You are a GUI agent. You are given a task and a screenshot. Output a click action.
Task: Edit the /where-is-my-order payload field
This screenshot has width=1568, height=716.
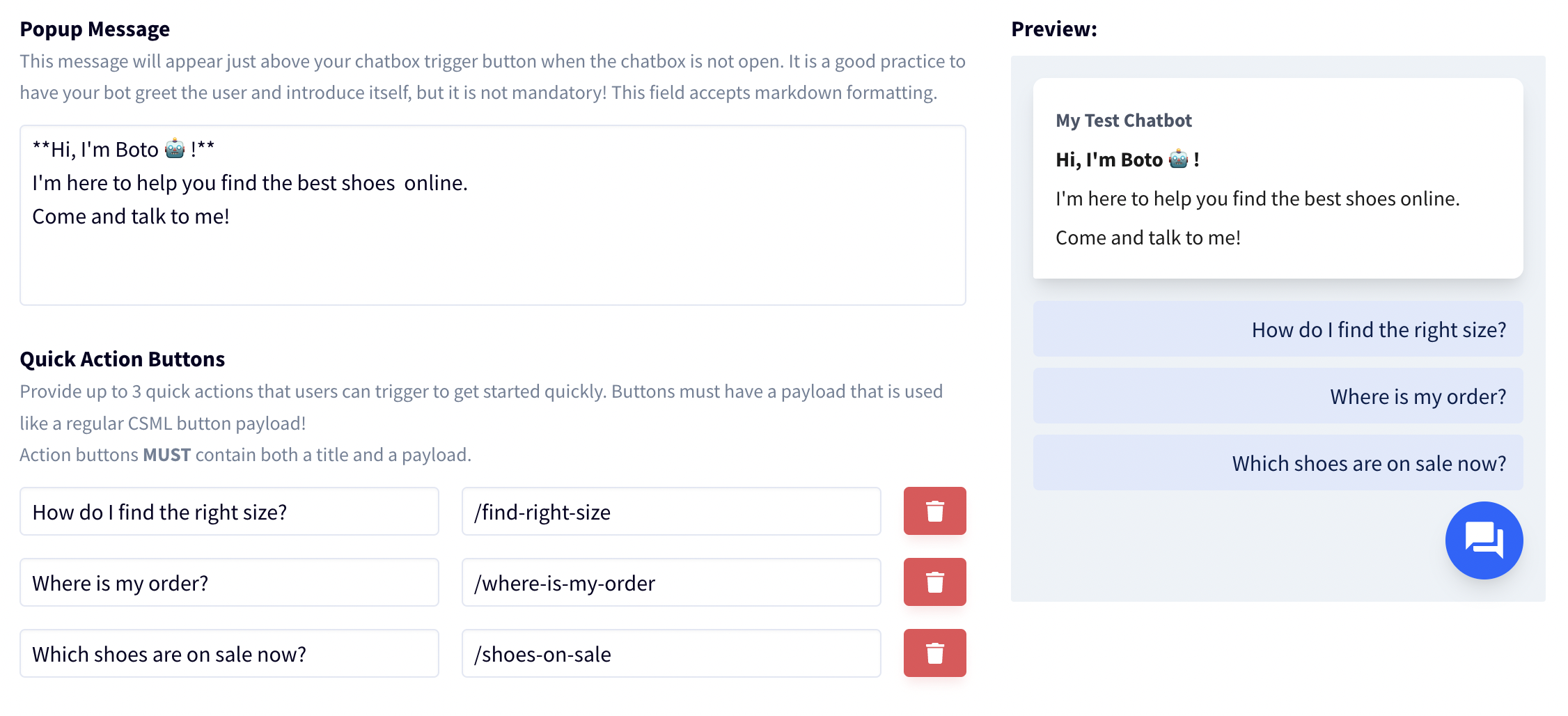pos(671,582)
